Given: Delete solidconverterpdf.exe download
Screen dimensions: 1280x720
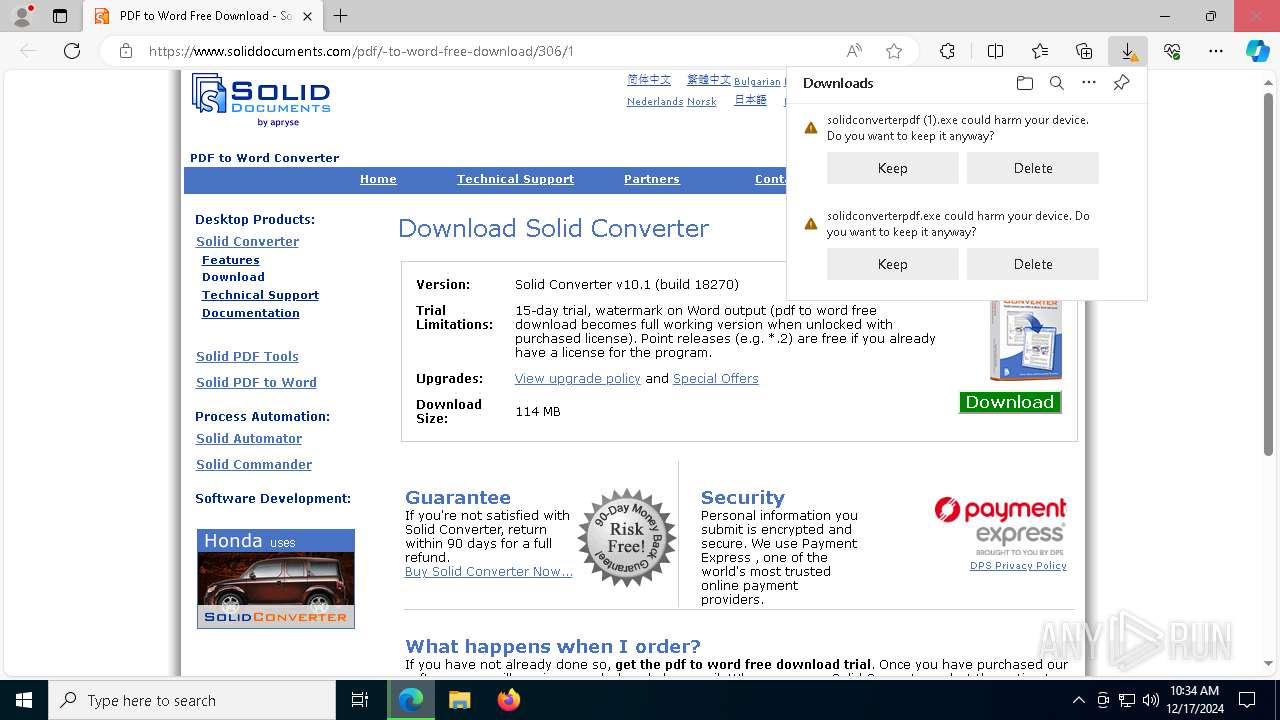Looking at the screenshot, I should [1032, 264].
